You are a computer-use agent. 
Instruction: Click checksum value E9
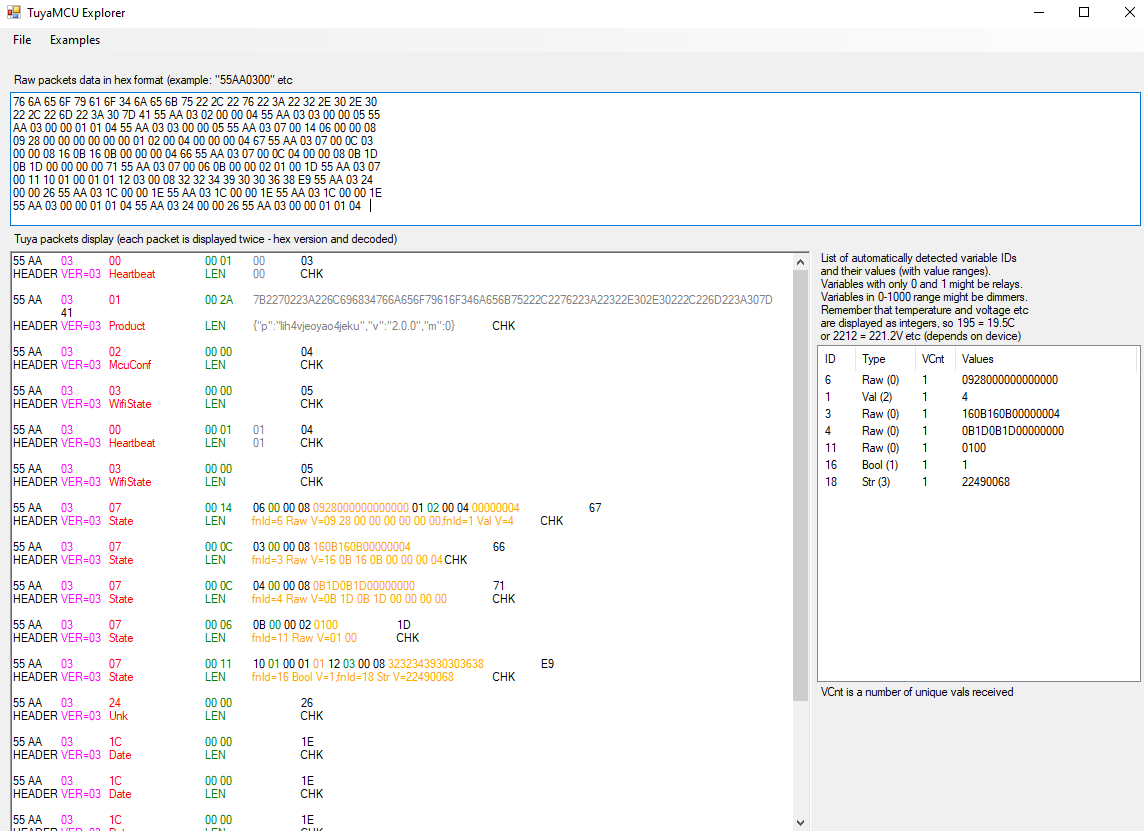[x=547, y=664]
